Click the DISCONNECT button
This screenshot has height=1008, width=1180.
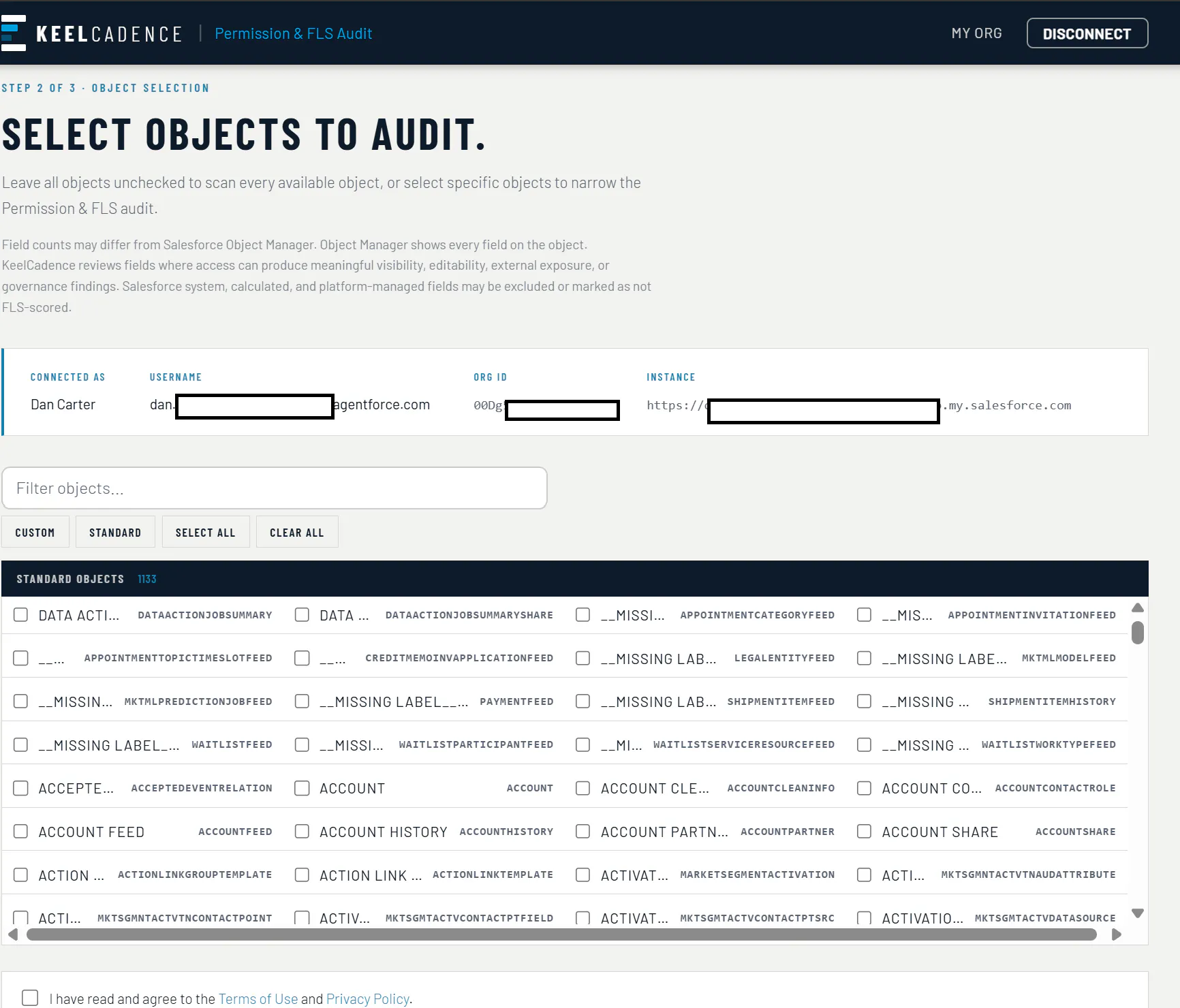tap(1087, 33)
